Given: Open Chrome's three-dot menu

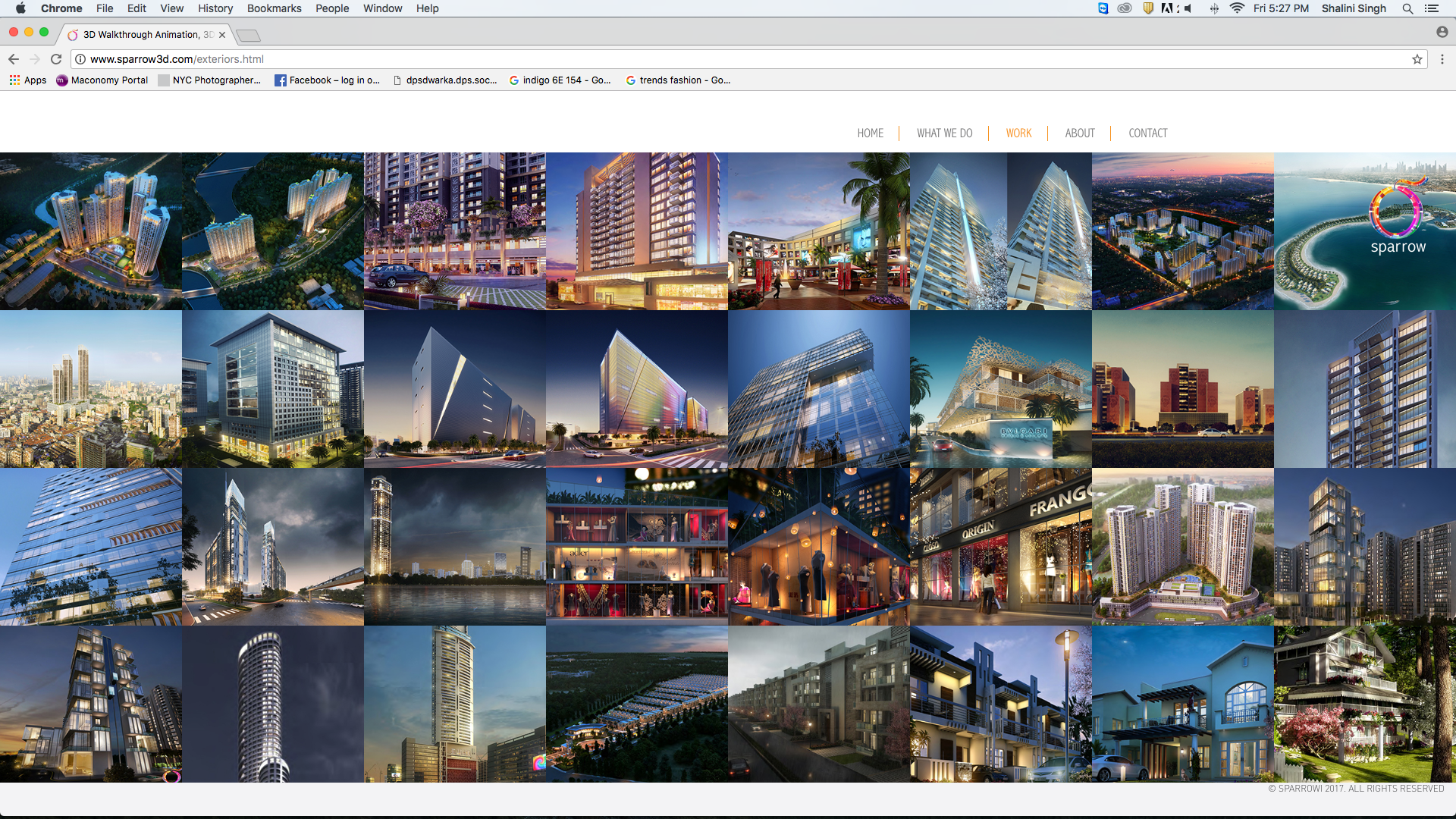Looking at the screenshot, I should pyautogui.click(x=1442, y=59).
